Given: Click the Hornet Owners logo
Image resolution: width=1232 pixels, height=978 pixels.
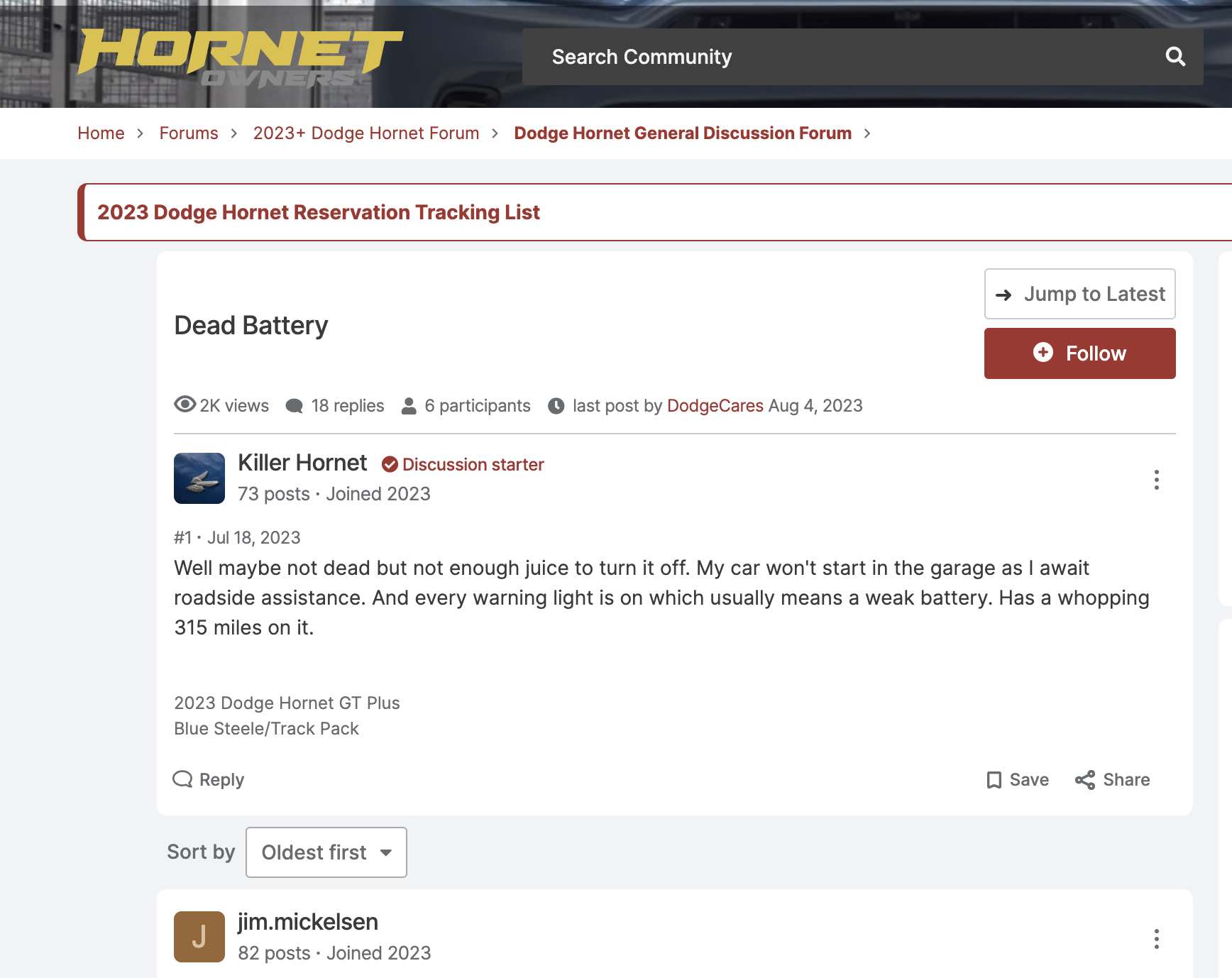Looking at the screenshot, I should point(240,58).
